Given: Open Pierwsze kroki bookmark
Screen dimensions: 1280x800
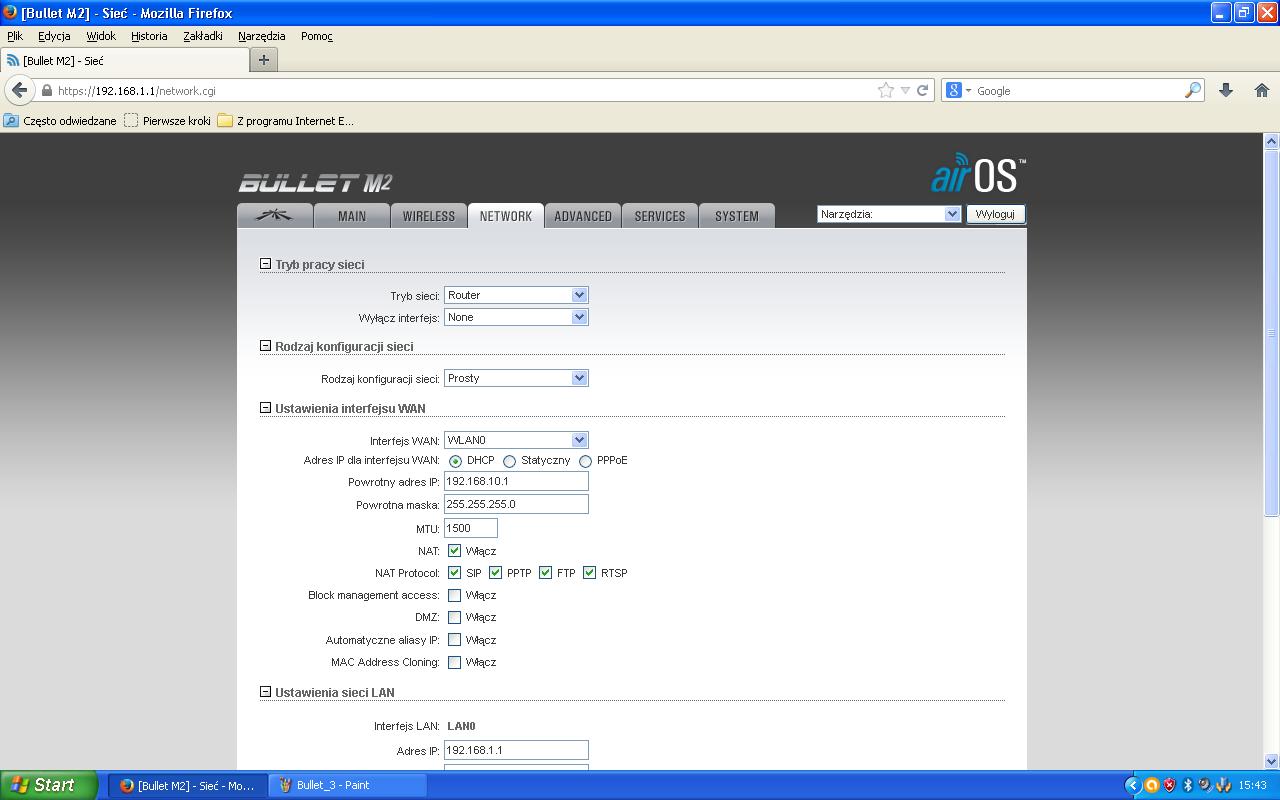Looking at the screenshot, I should [167, 121].
